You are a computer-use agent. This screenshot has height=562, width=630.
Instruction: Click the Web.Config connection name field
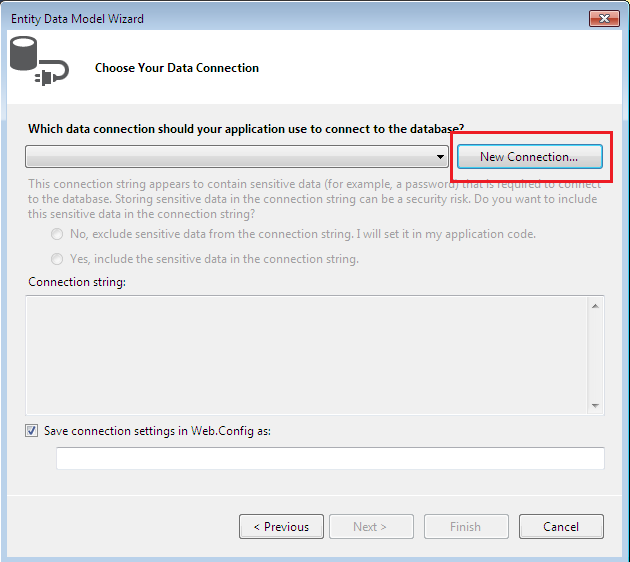(x=330, y=458)
